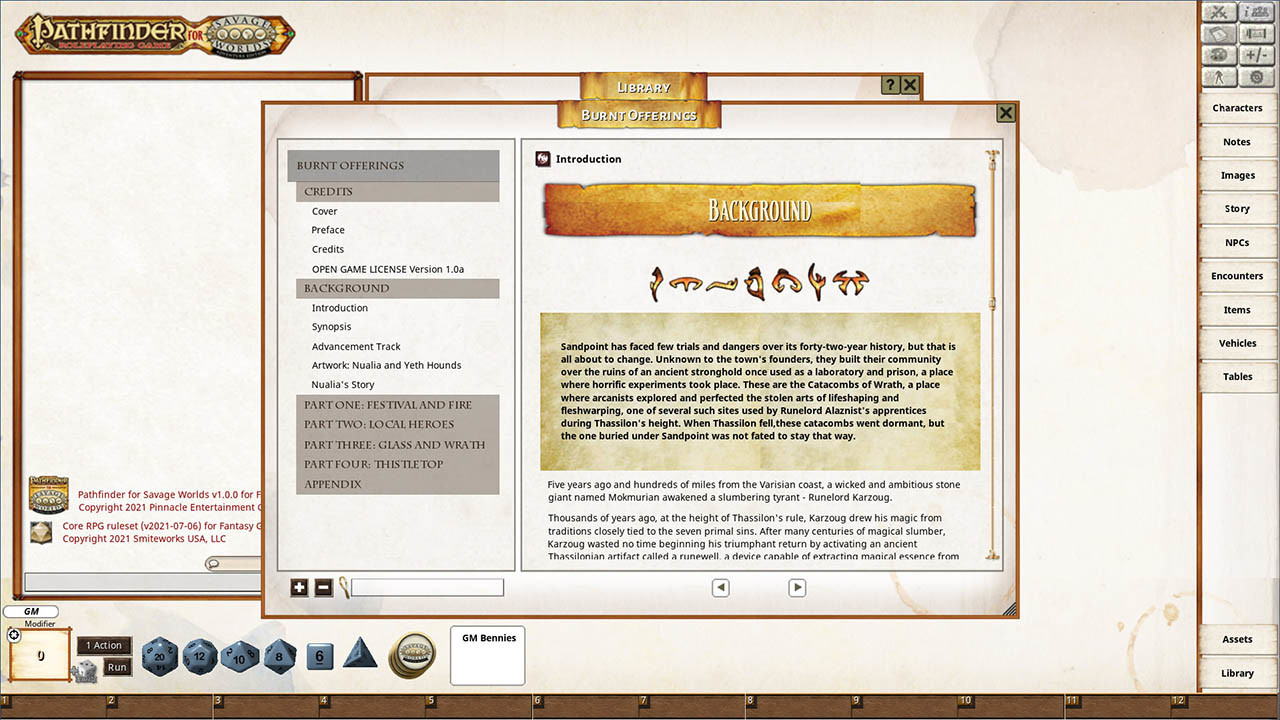Roll the d8 die
Screen dimensions: 1280x720
pyautogui.click(x=280, y=657)
